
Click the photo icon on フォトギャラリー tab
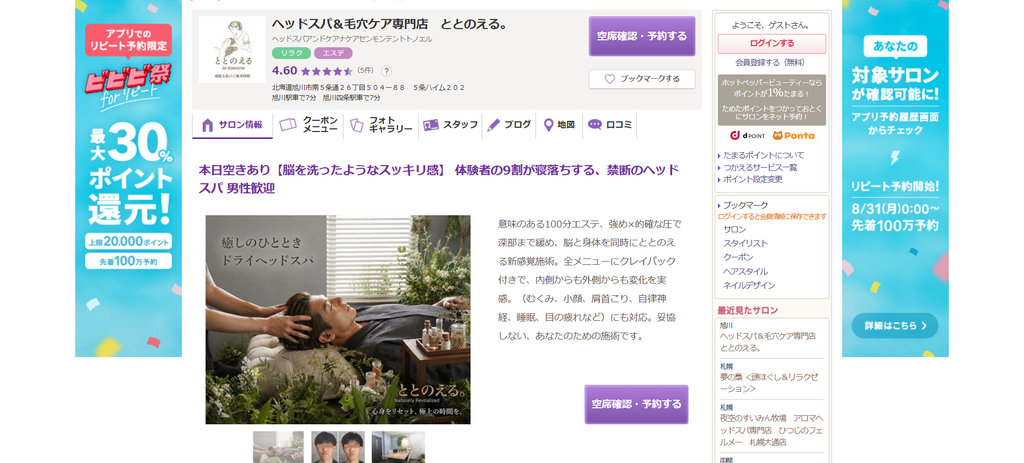tap(357, 125)
